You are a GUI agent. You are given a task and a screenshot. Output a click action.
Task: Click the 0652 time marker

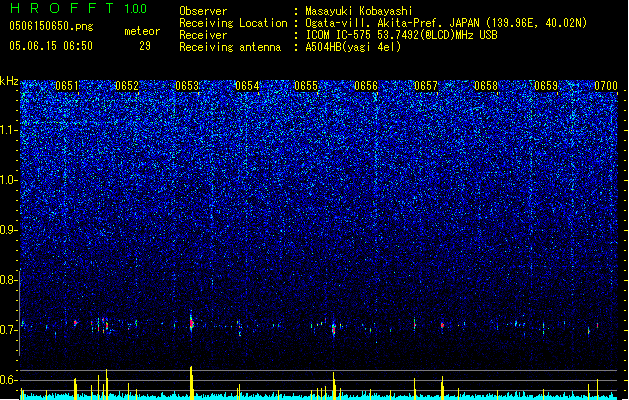tap(127, 86)
